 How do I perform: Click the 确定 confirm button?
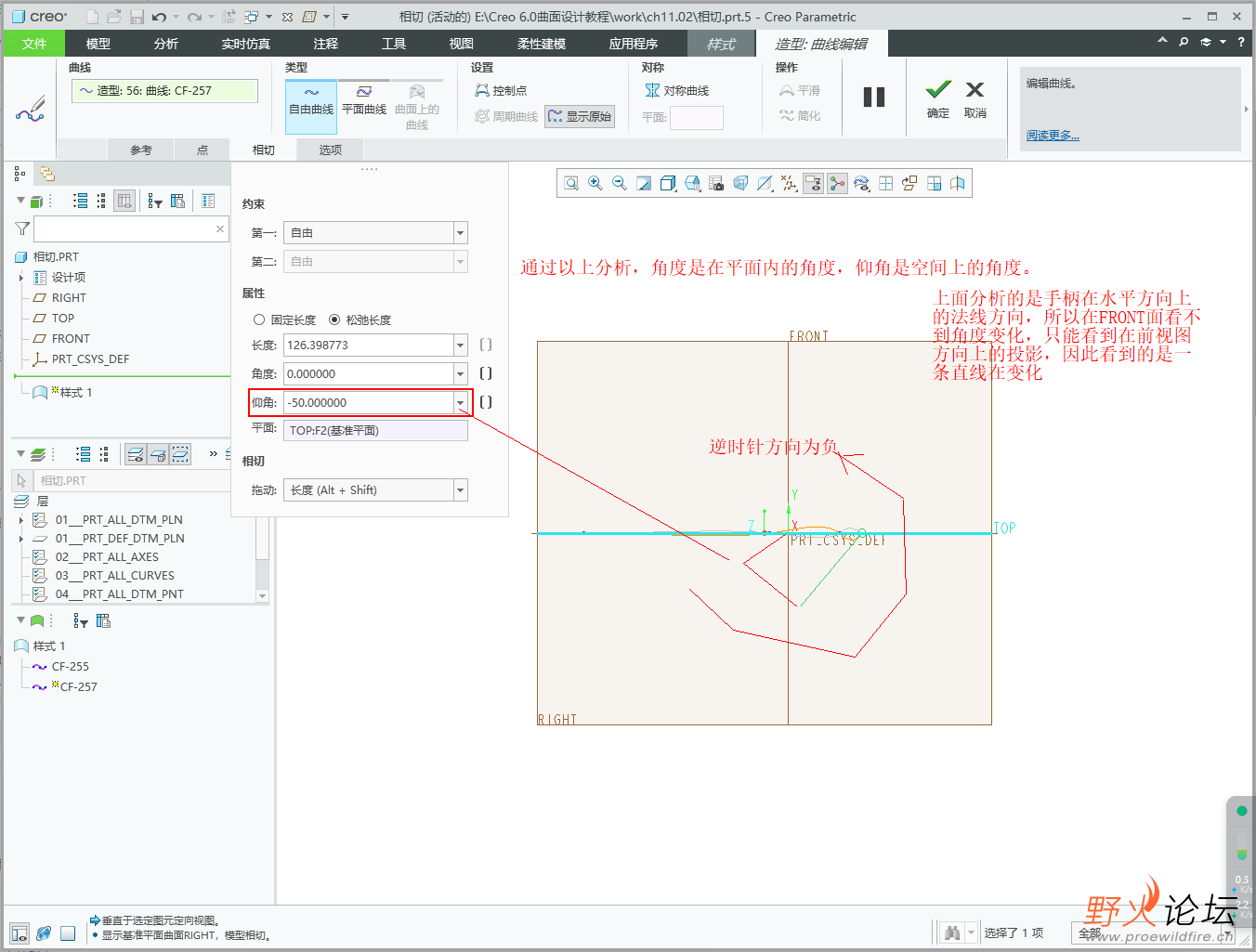point(938,99)
